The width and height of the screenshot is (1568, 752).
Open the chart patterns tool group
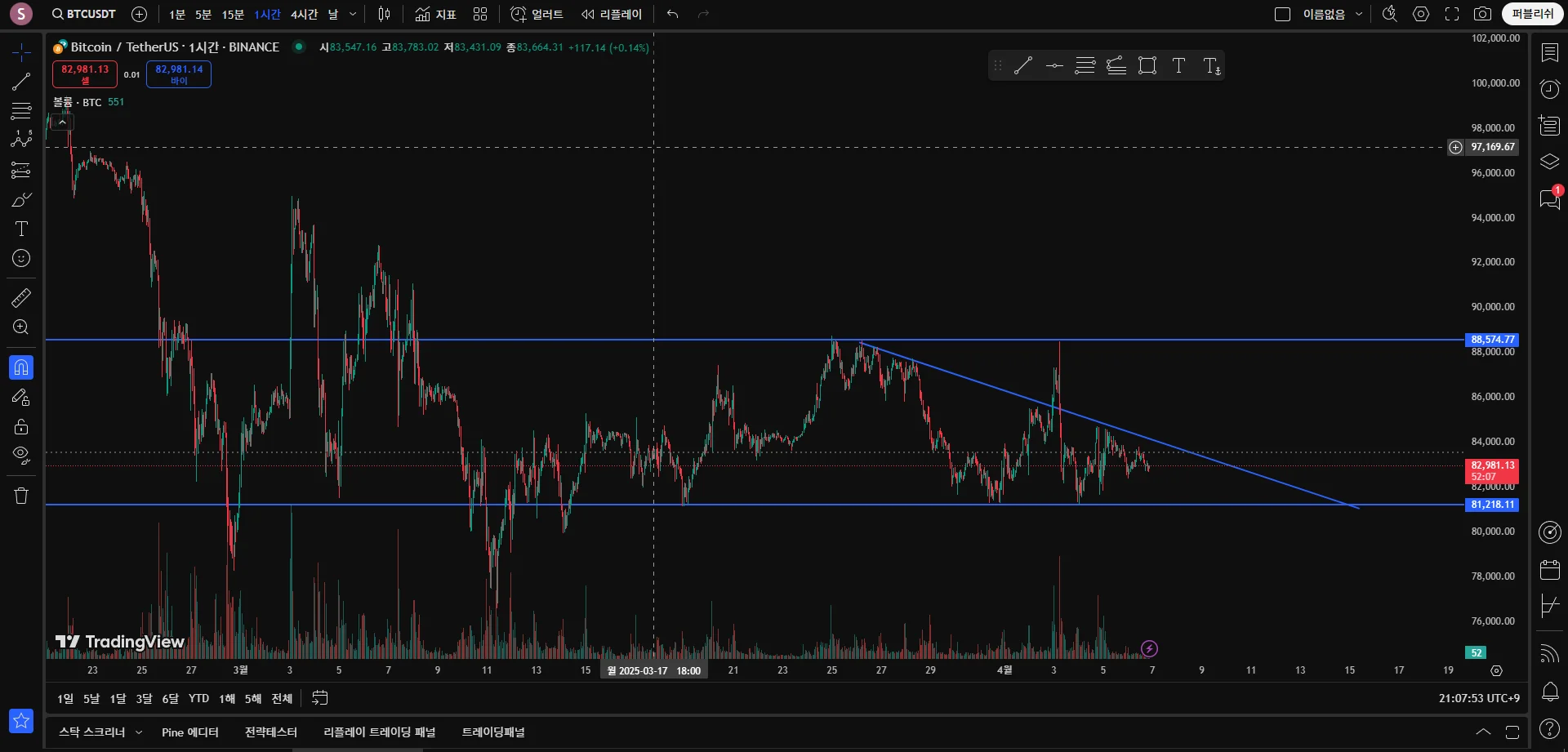click(x=21, y=140)
